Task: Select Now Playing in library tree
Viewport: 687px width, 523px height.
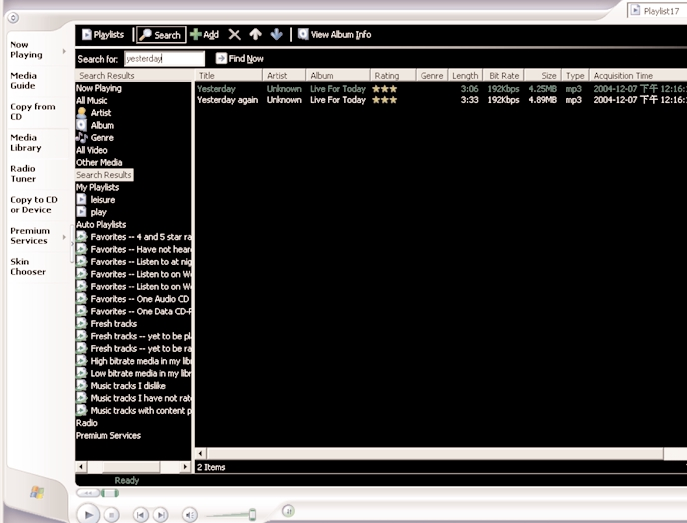Action: (99, 88)
